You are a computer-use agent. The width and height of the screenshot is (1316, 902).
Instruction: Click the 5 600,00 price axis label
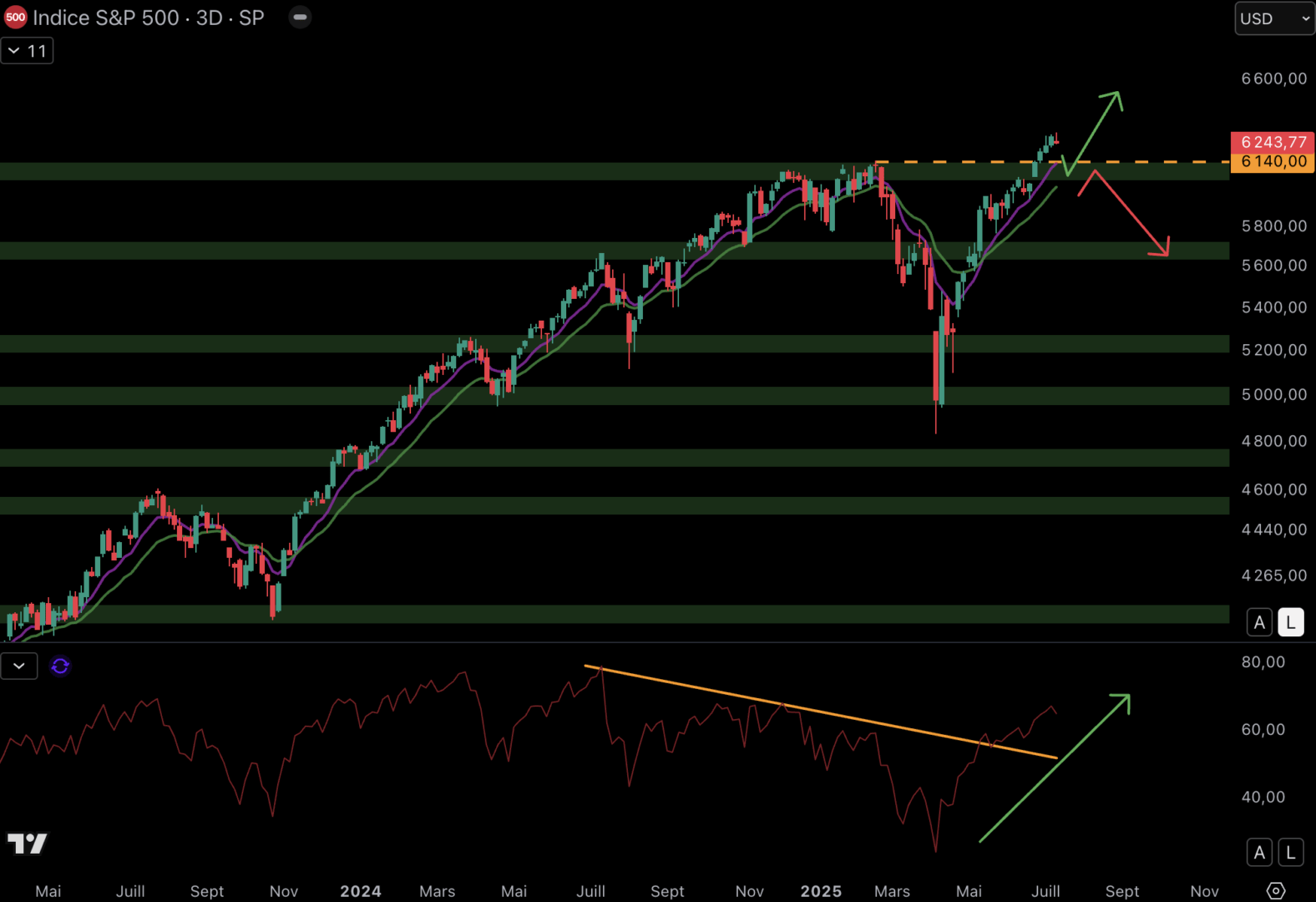[1274, 266]
